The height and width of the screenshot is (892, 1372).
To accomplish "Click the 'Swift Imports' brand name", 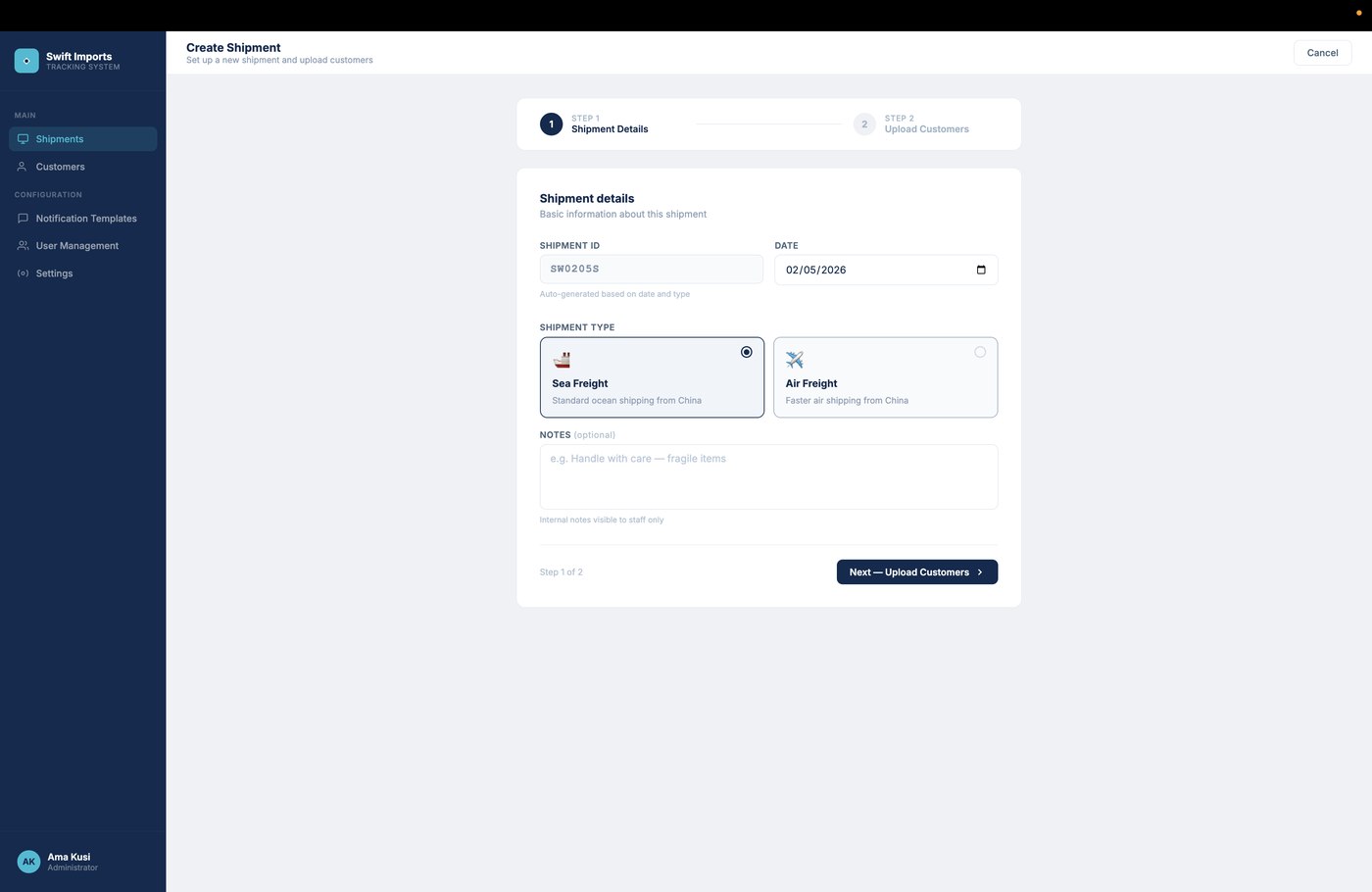I will coord(78,57).
